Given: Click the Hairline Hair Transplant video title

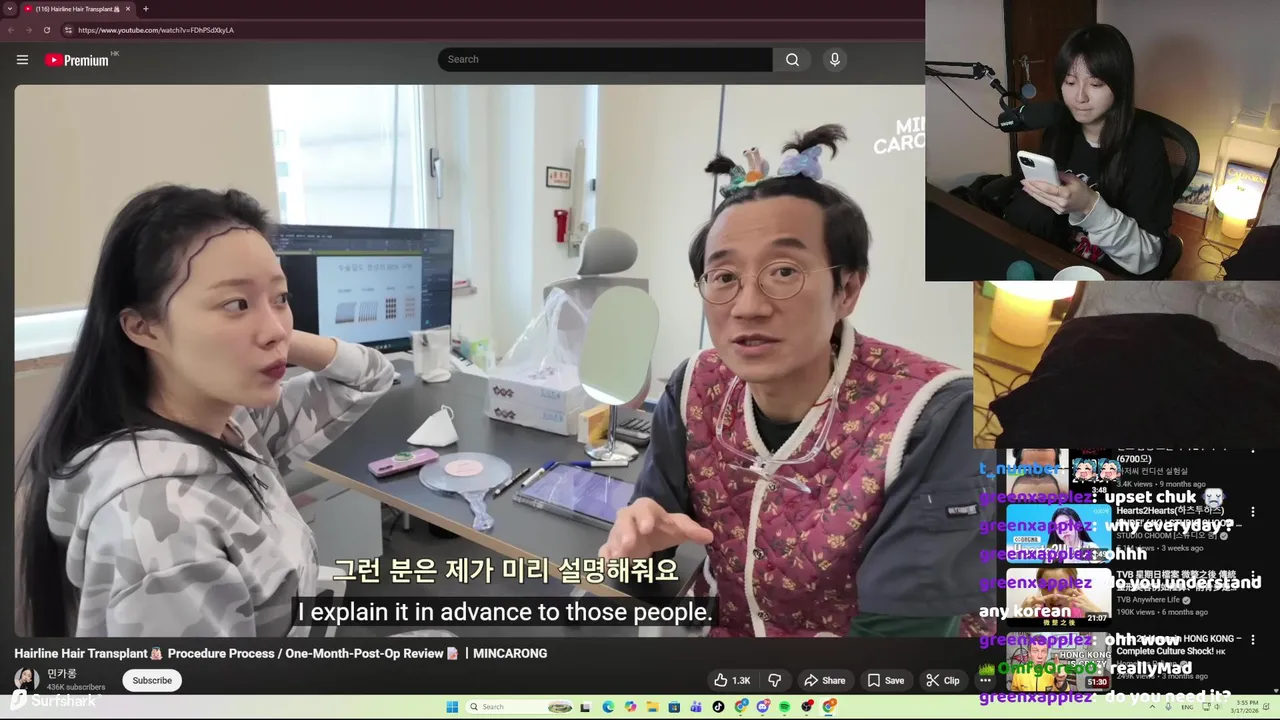Looking at the screenshot, I should (x=281, y=653).
